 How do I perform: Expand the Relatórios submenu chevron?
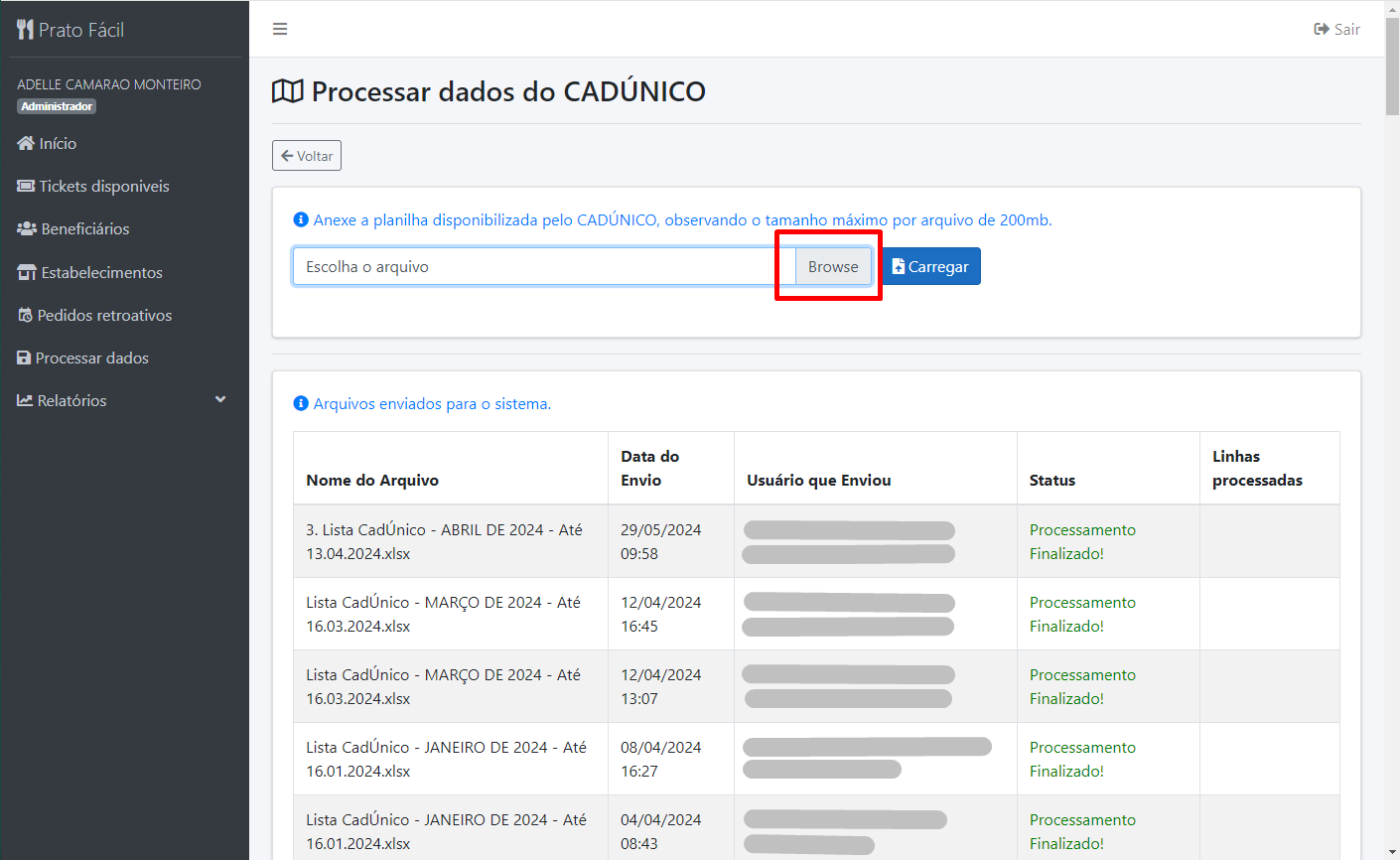(x=220, y=400)
